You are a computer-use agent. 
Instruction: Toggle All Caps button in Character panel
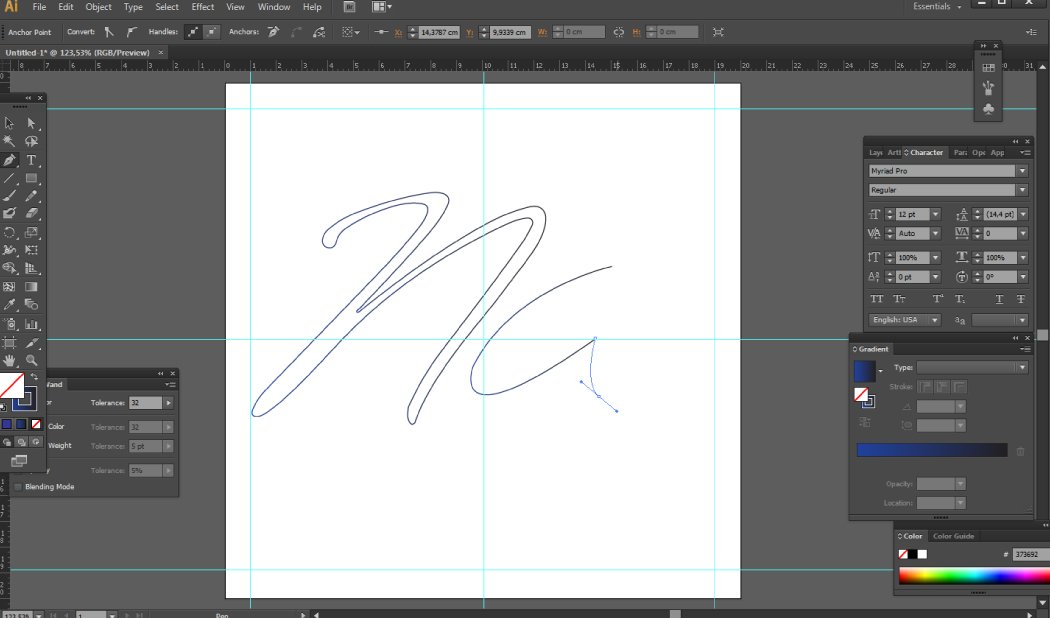(876, 299)
